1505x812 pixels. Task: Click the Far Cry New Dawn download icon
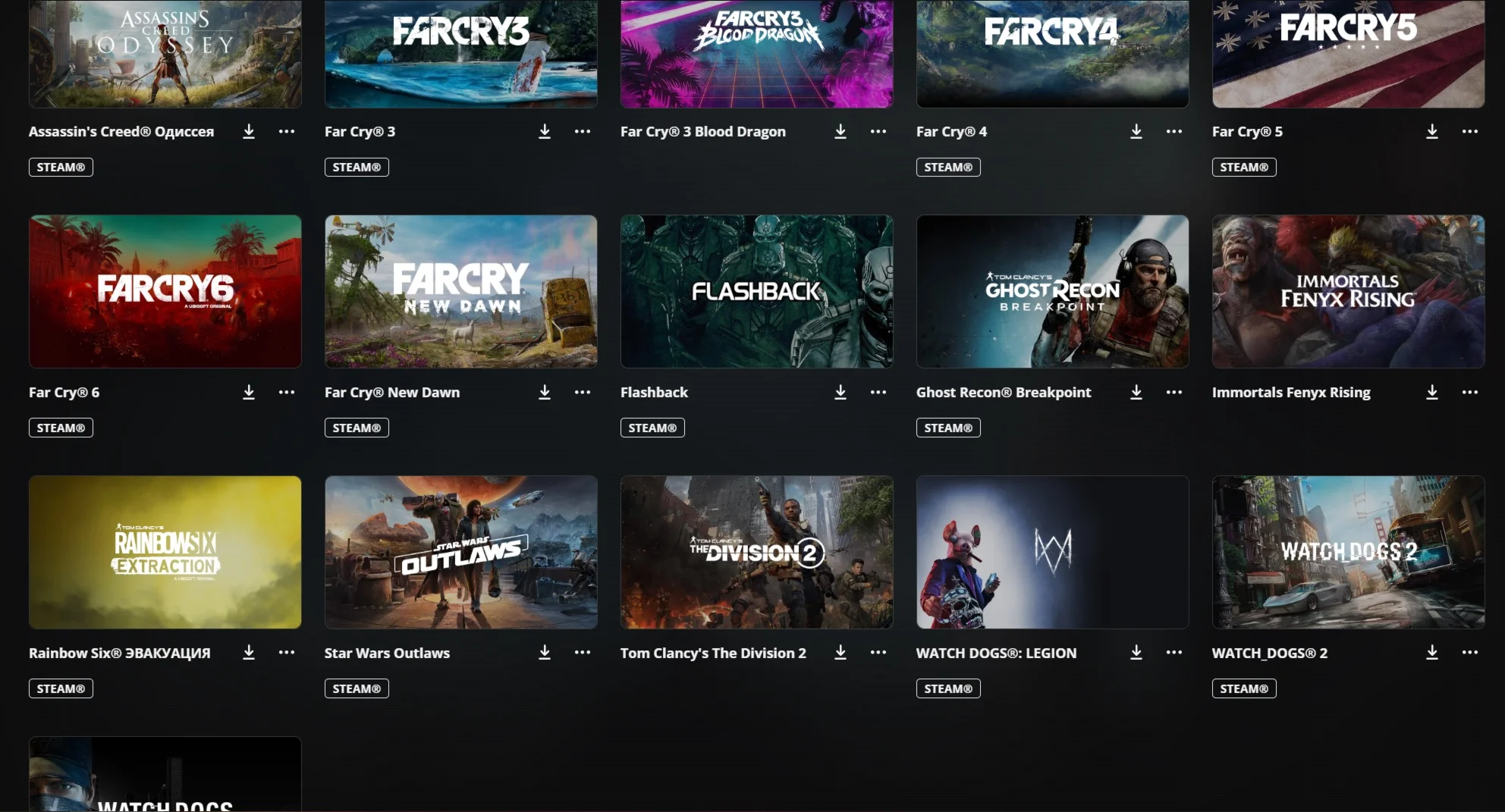click(545, 393)
